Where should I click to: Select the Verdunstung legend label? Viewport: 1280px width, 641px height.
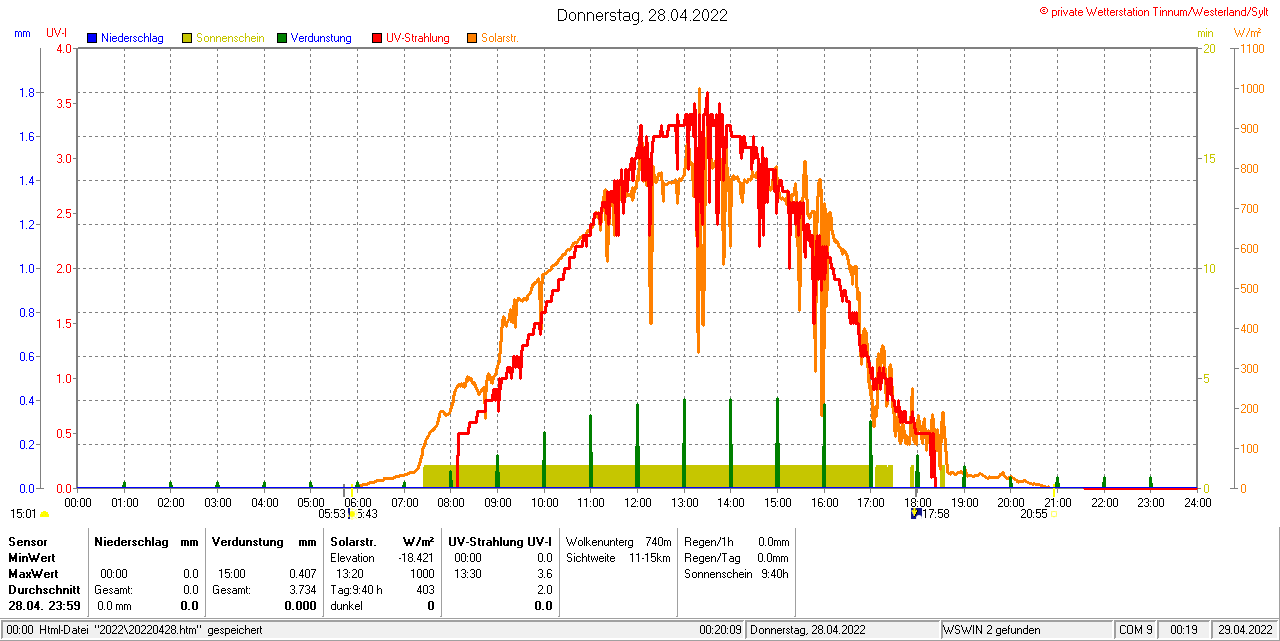(321, 38)
